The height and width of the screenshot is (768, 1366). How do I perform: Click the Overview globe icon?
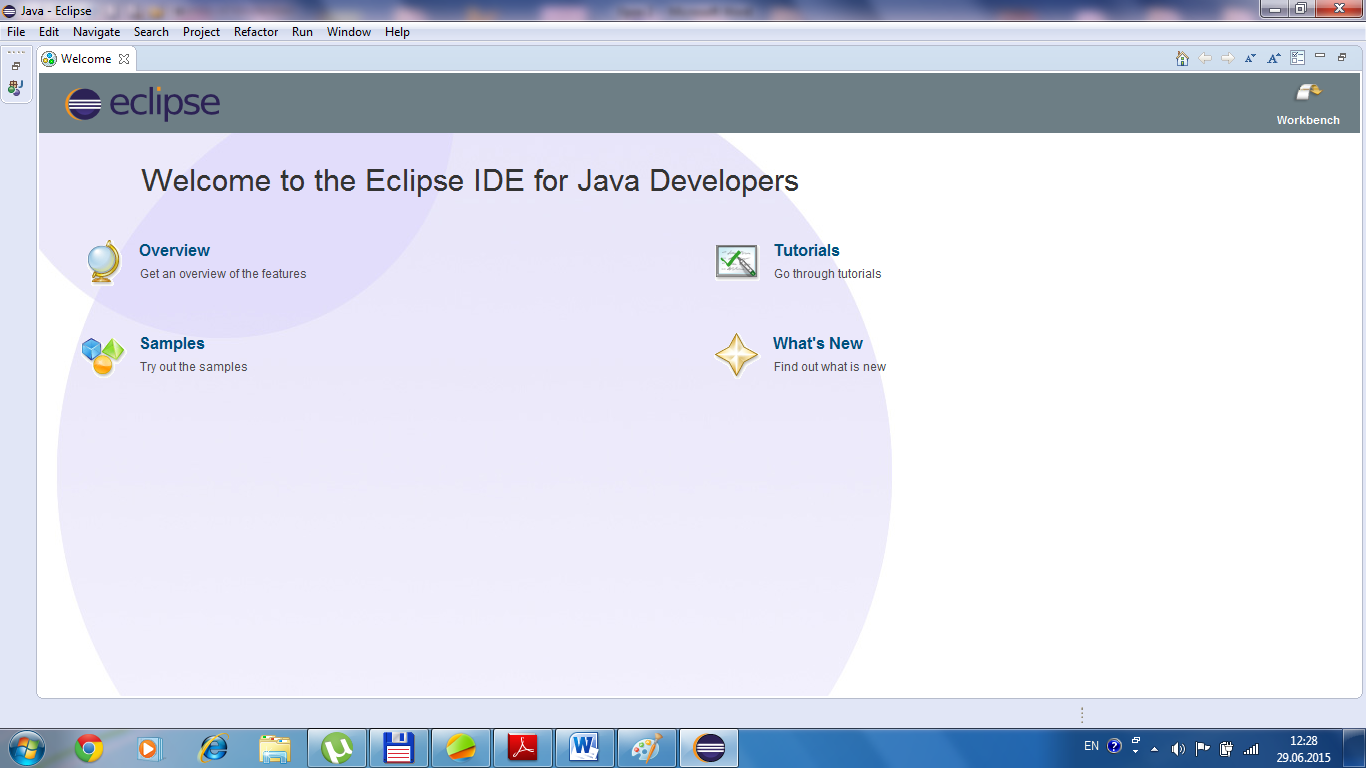pyautogui.click(x=103, y=262)
